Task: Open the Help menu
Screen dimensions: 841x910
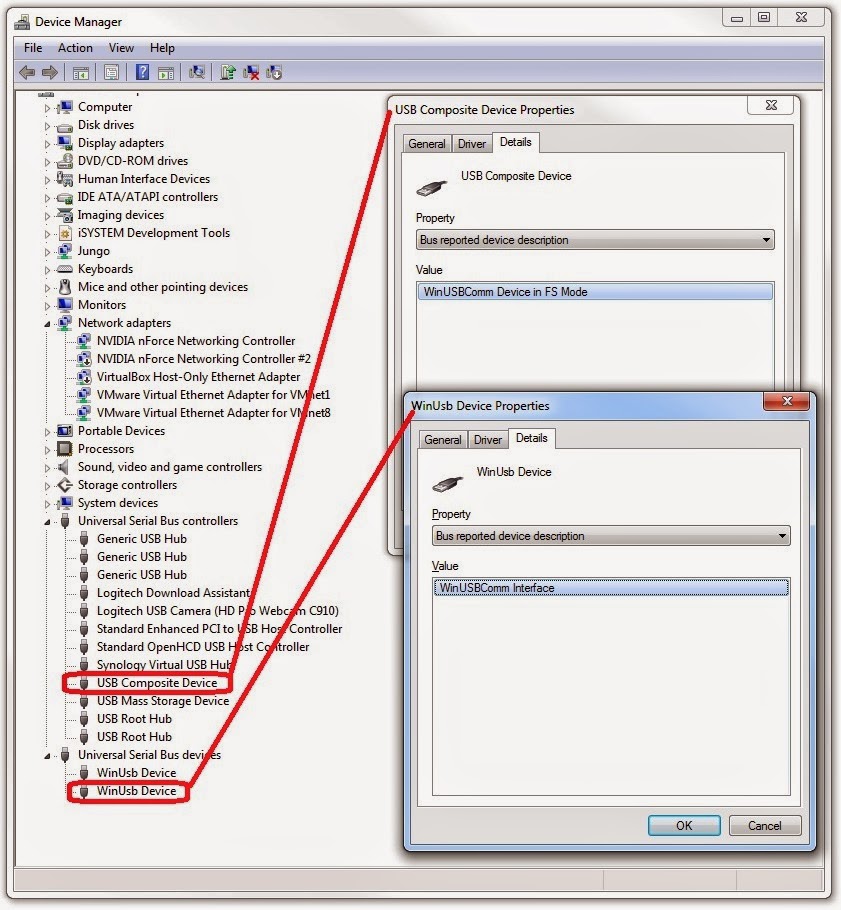Action: tap(162, 48)
